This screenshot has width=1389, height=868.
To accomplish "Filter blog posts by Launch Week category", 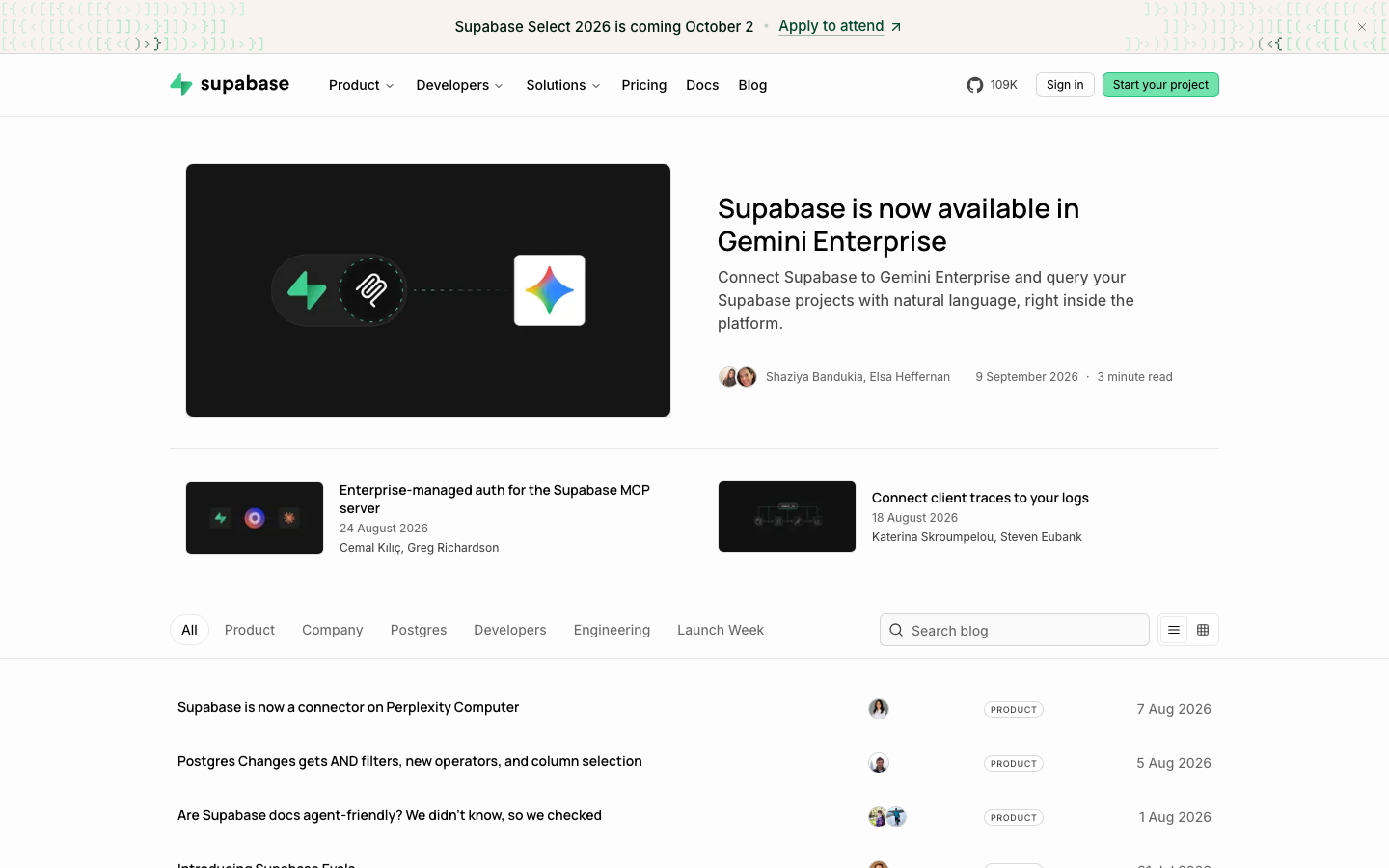I will (x=721, y=630).
